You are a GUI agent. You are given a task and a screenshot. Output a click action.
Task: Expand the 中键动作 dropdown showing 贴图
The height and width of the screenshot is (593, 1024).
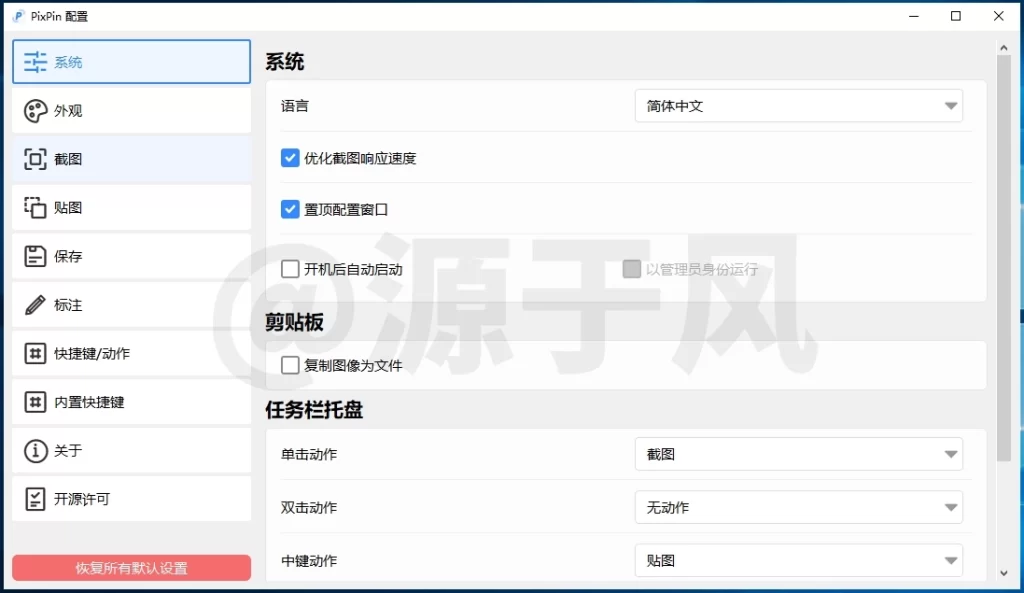(798, 561)
